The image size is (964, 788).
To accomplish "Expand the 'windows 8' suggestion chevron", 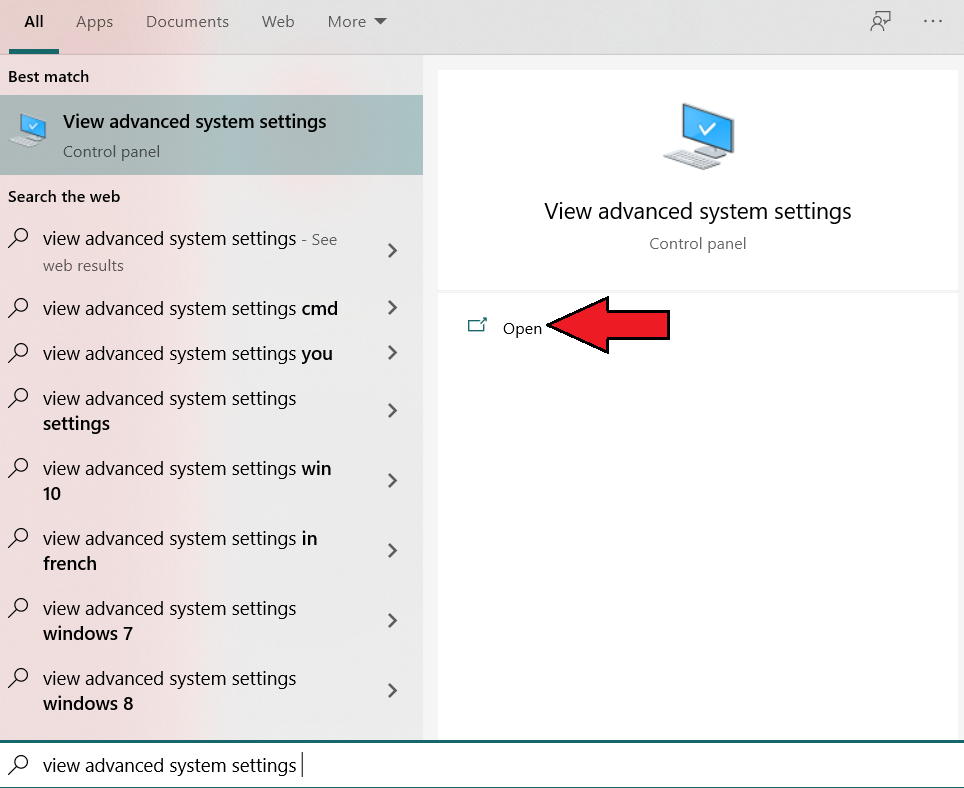I will (393, 691).
